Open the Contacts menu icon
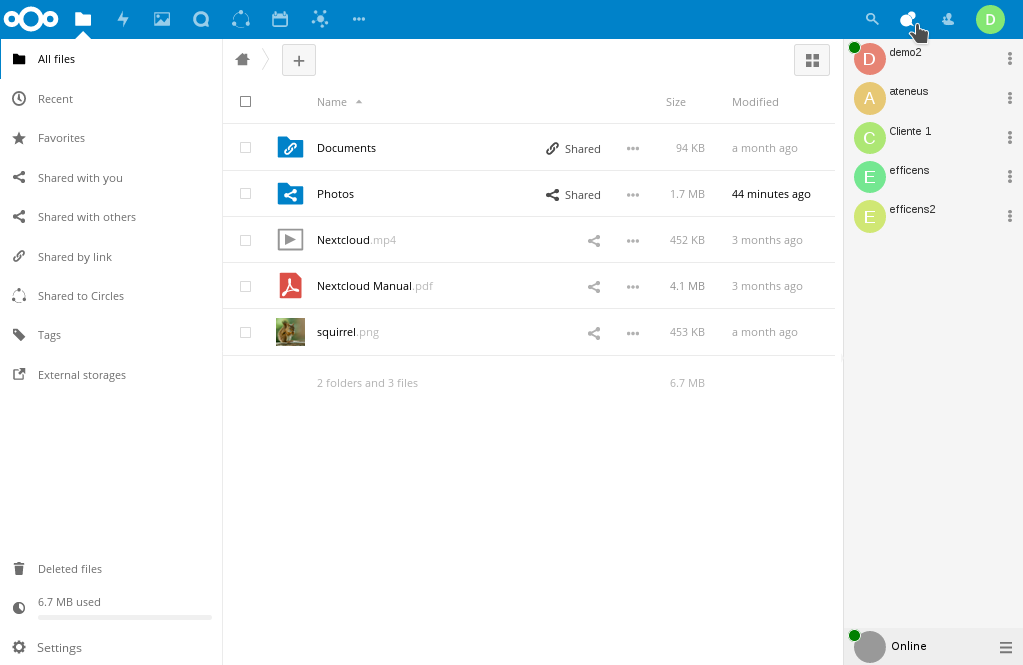The height and width of the screenshot is (665, 1023). coord(948,19)
